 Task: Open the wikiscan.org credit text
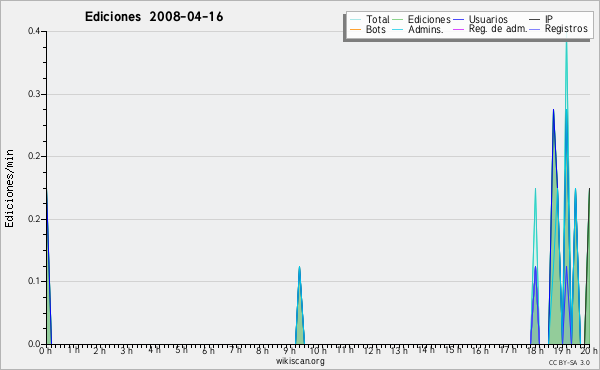pyautogui.click(x=300, y=361)
